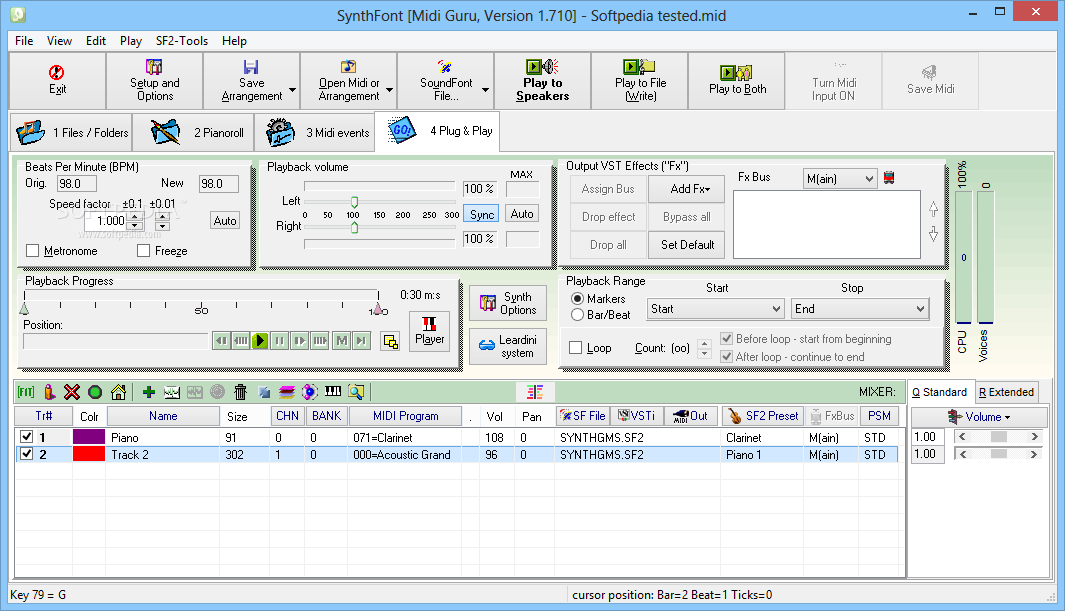Viewport: 1065px width, 611px height.
Task: Open the Player keyboard window
Action: click(x=429, y=331)
